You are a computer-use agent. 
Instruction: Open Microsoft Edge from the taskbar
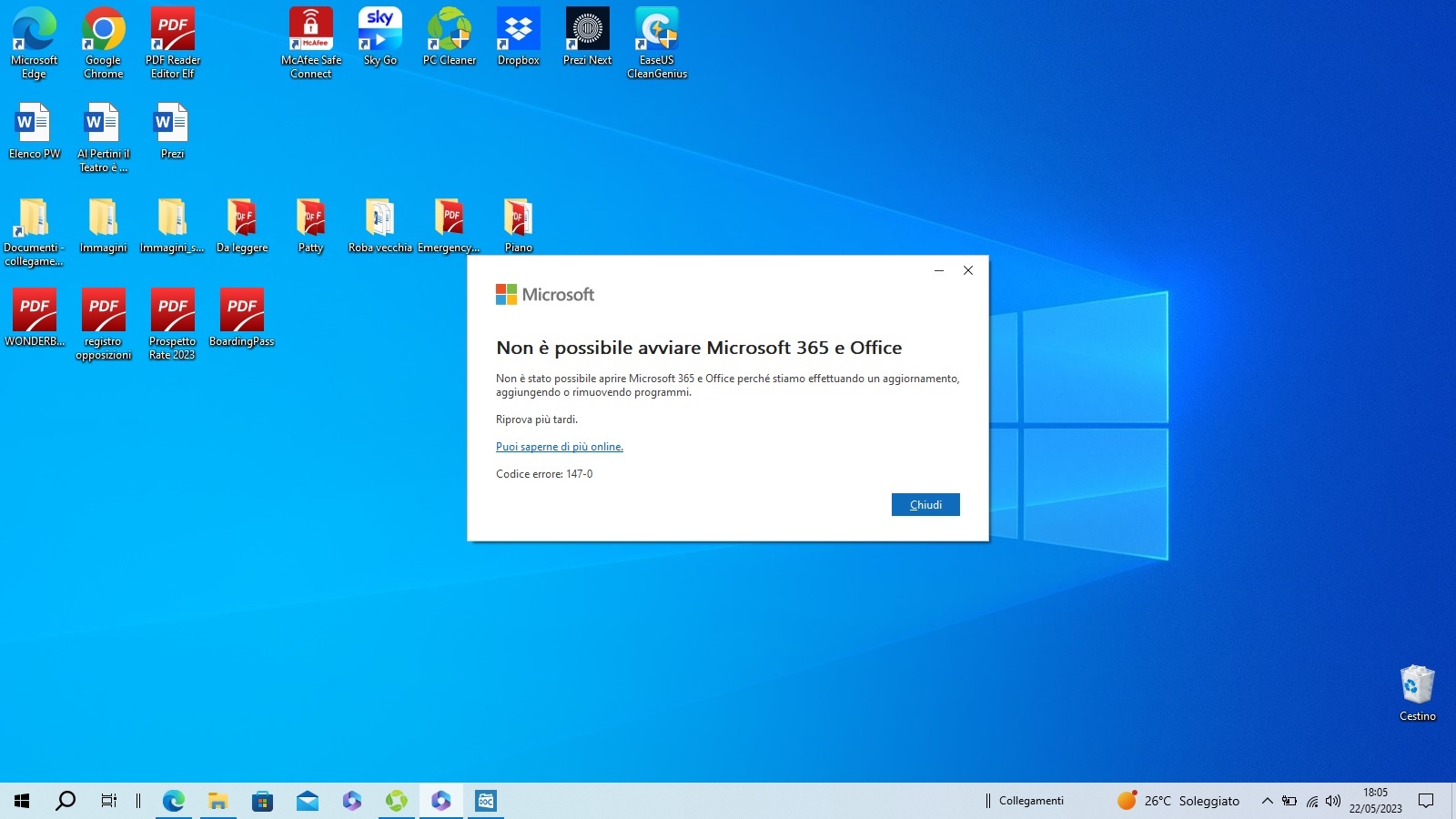(x=173, y=801)
